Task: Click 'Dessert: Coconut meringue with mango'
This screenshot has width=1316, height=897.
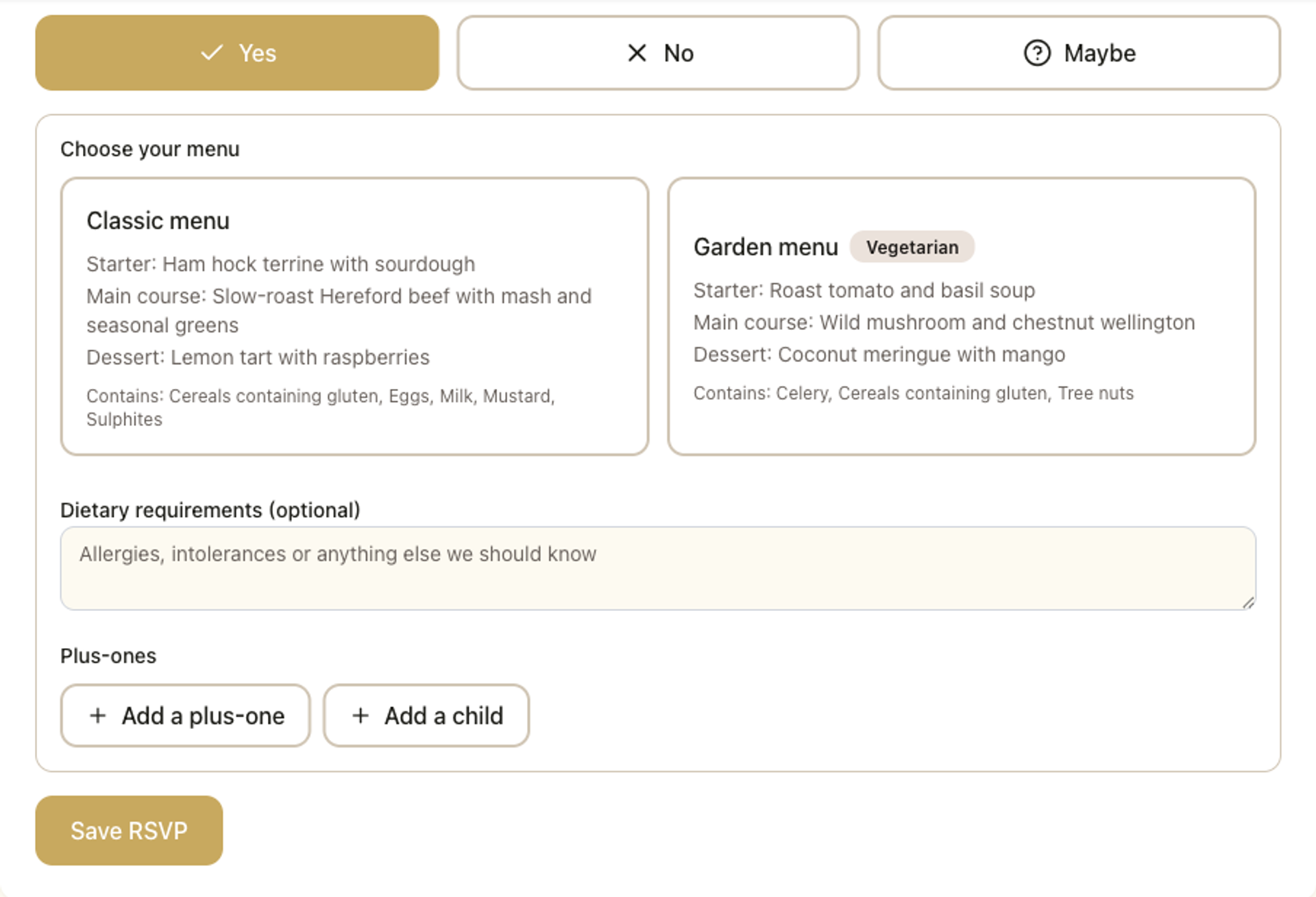Action: (x=879, y=355)
